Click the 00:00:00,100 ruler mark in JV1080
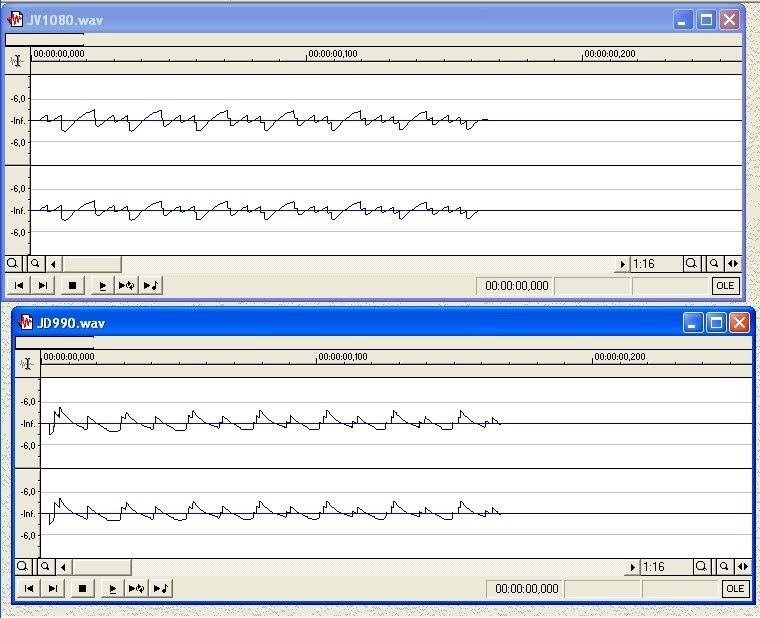 [x=332, y=54]
